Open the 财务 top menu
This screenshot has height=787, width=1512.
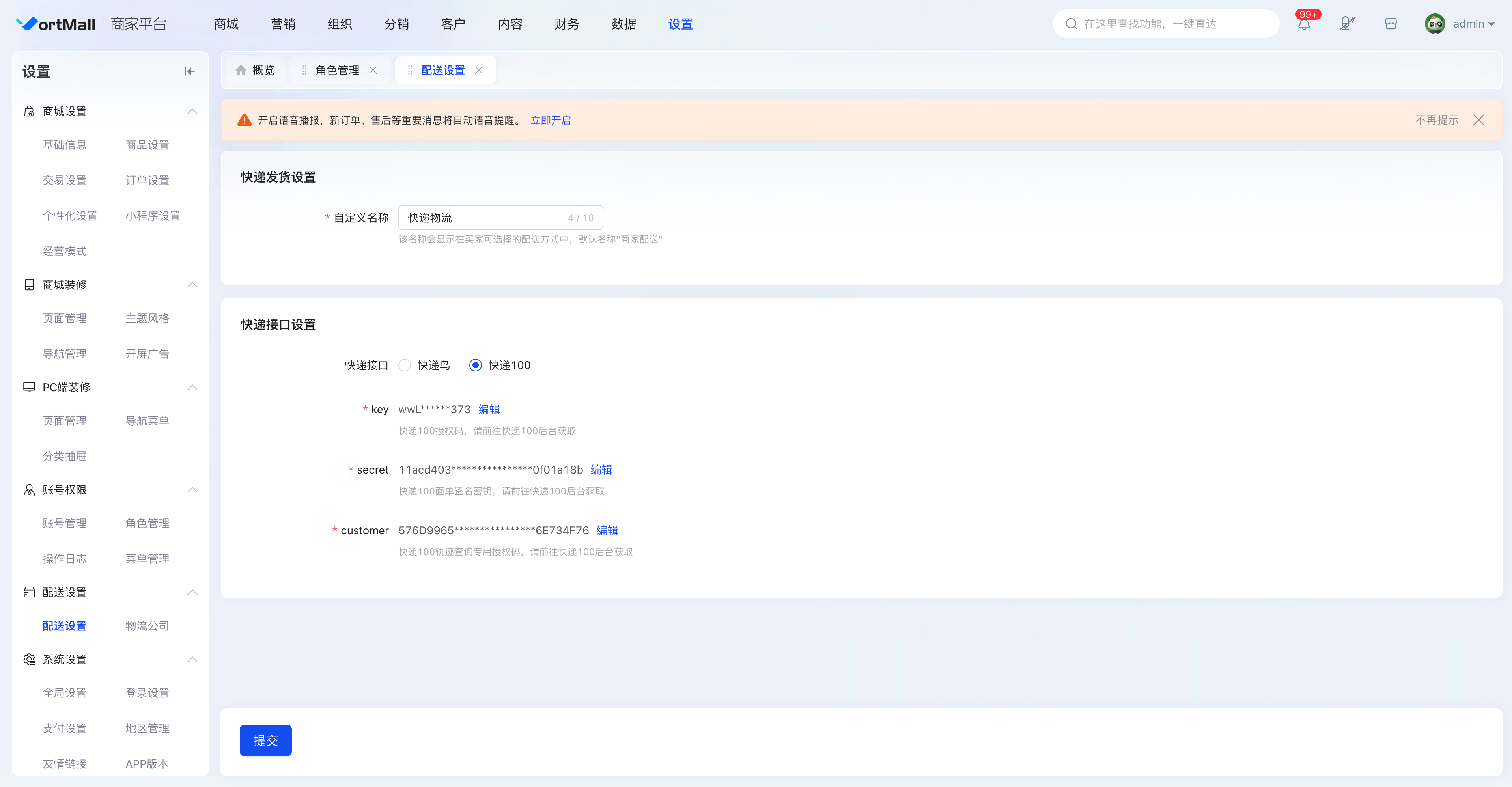566,24
